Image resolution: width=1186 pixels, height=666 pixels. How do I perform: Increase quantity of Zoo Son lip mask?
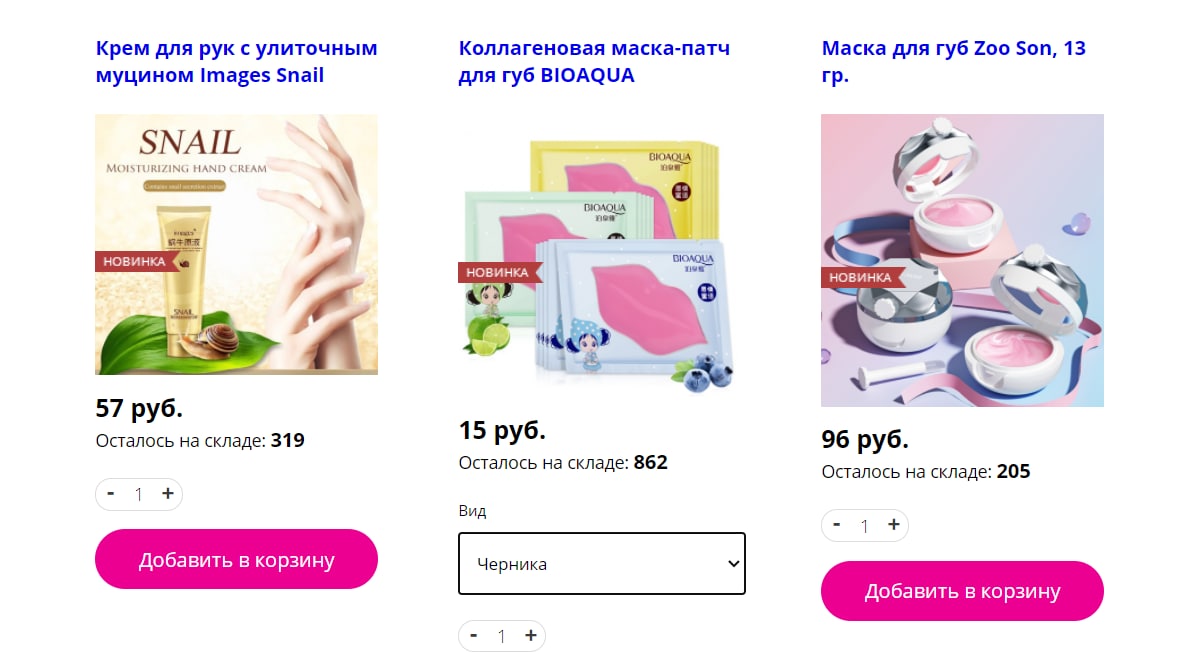tap(894, 525)
